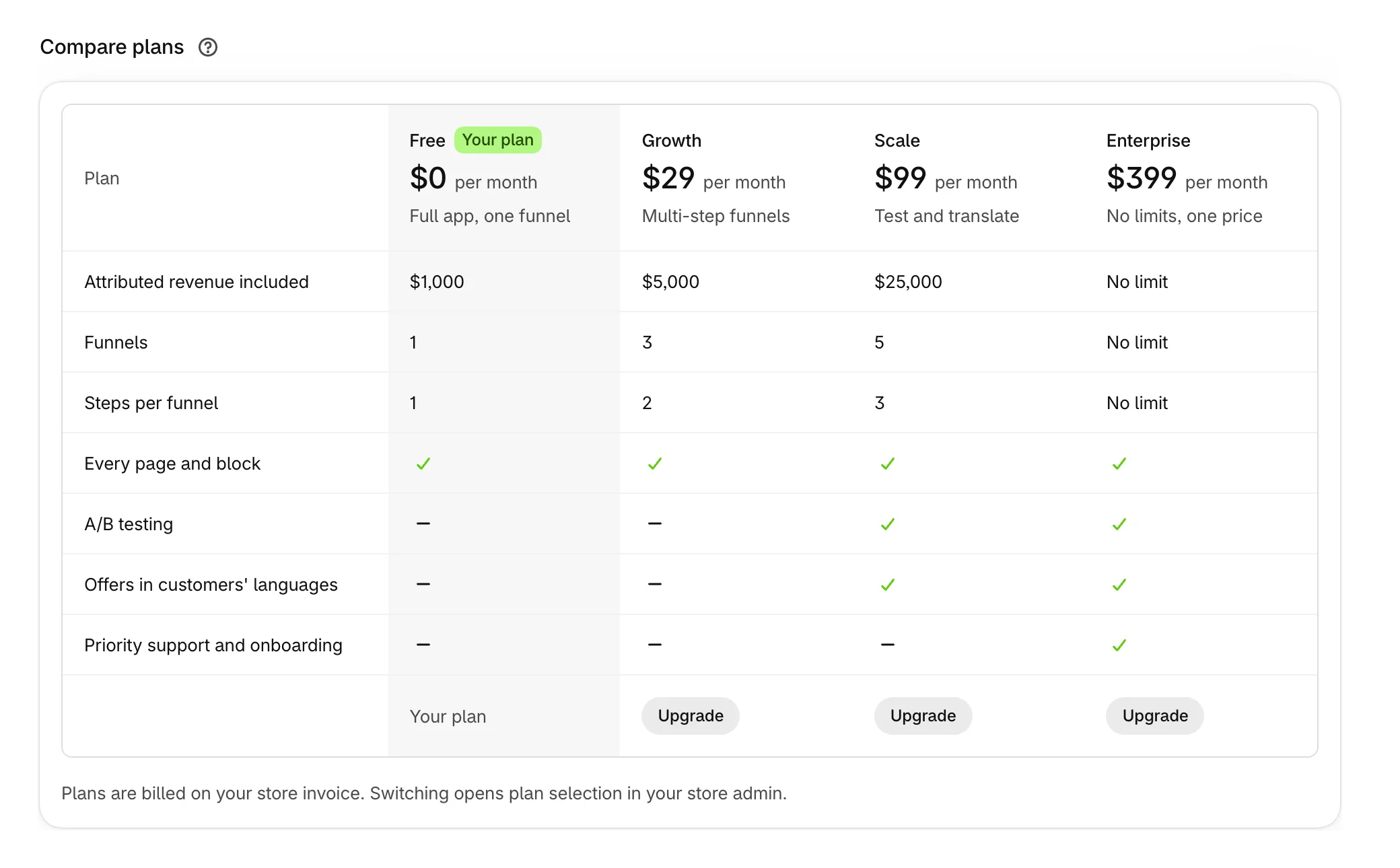1400x868 pixels.
Task: Click Multi-step funnels description text
Action: pyautogui.click(x=715, y=216)
